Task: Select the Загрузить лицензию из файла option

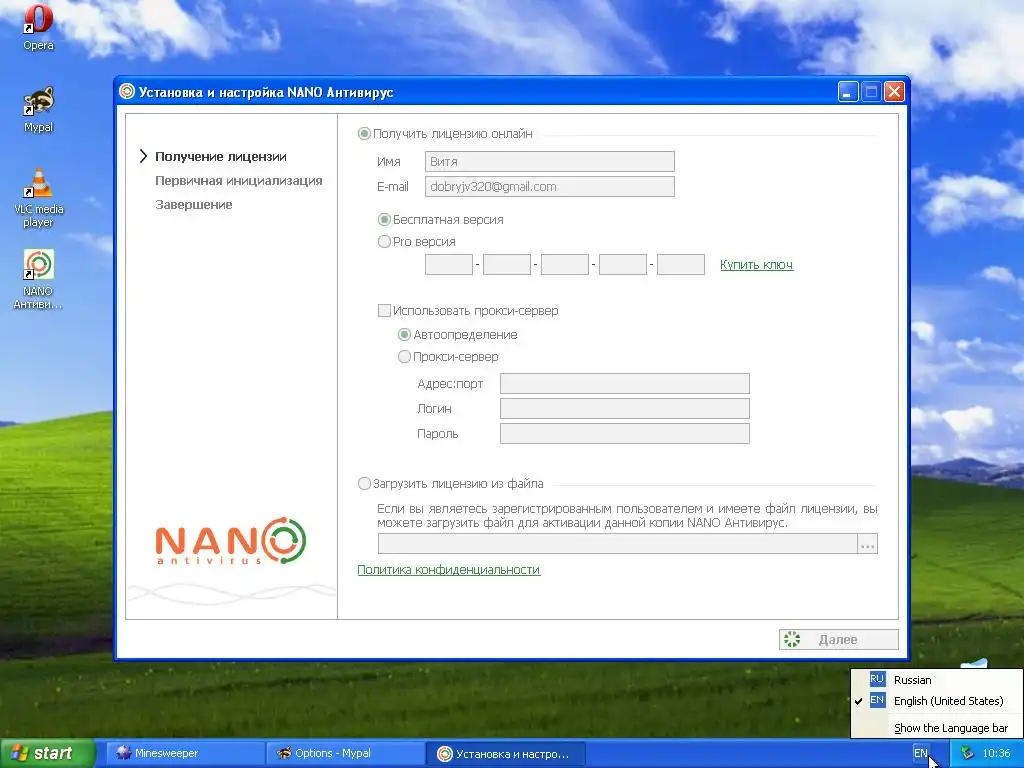Action: coord(364,484)
